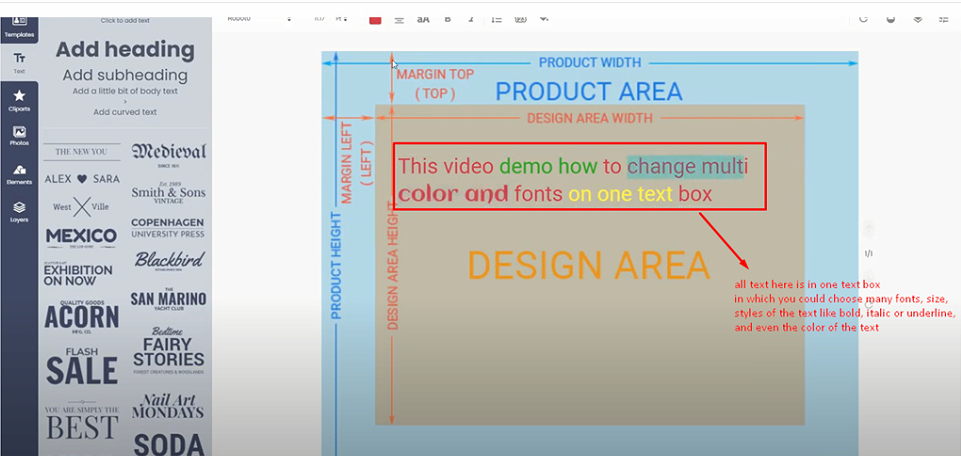
Task: Open the font family dropdown
Action: pyautogui.click(x=258, y=18)
